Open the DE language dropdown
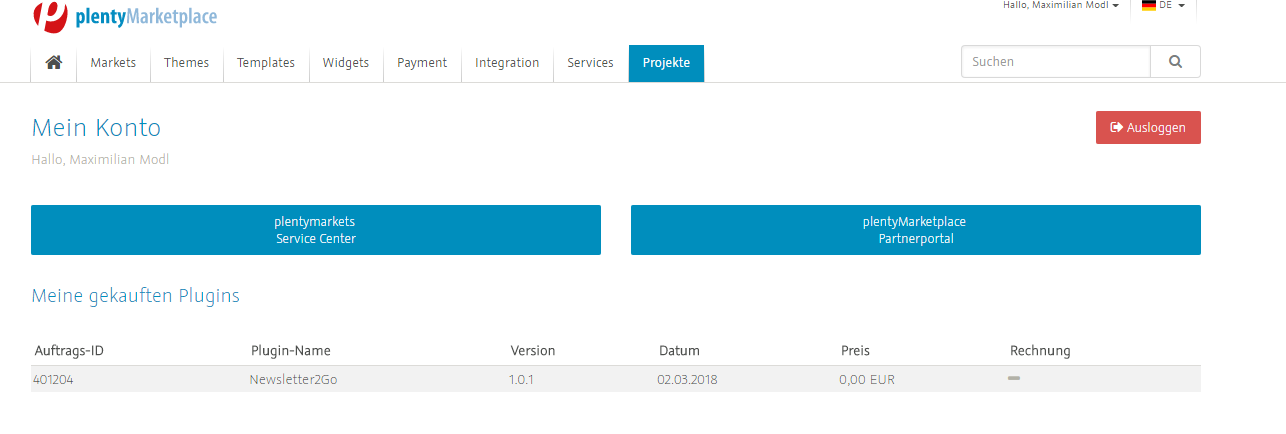This screenshot has width=1286, height=434. [x=1163, y=5]
